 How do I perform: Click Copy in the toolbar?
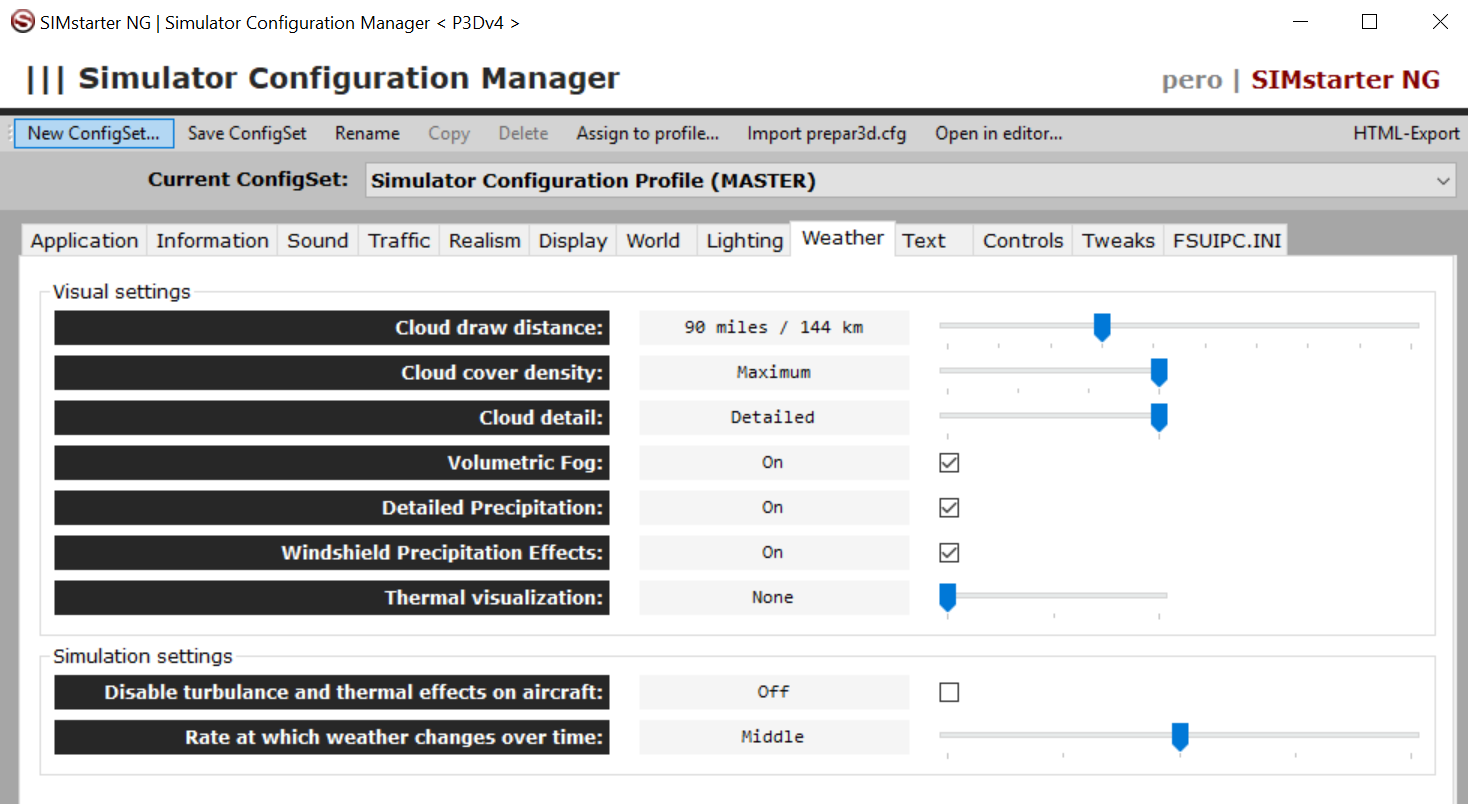click(x=449, y=133)
